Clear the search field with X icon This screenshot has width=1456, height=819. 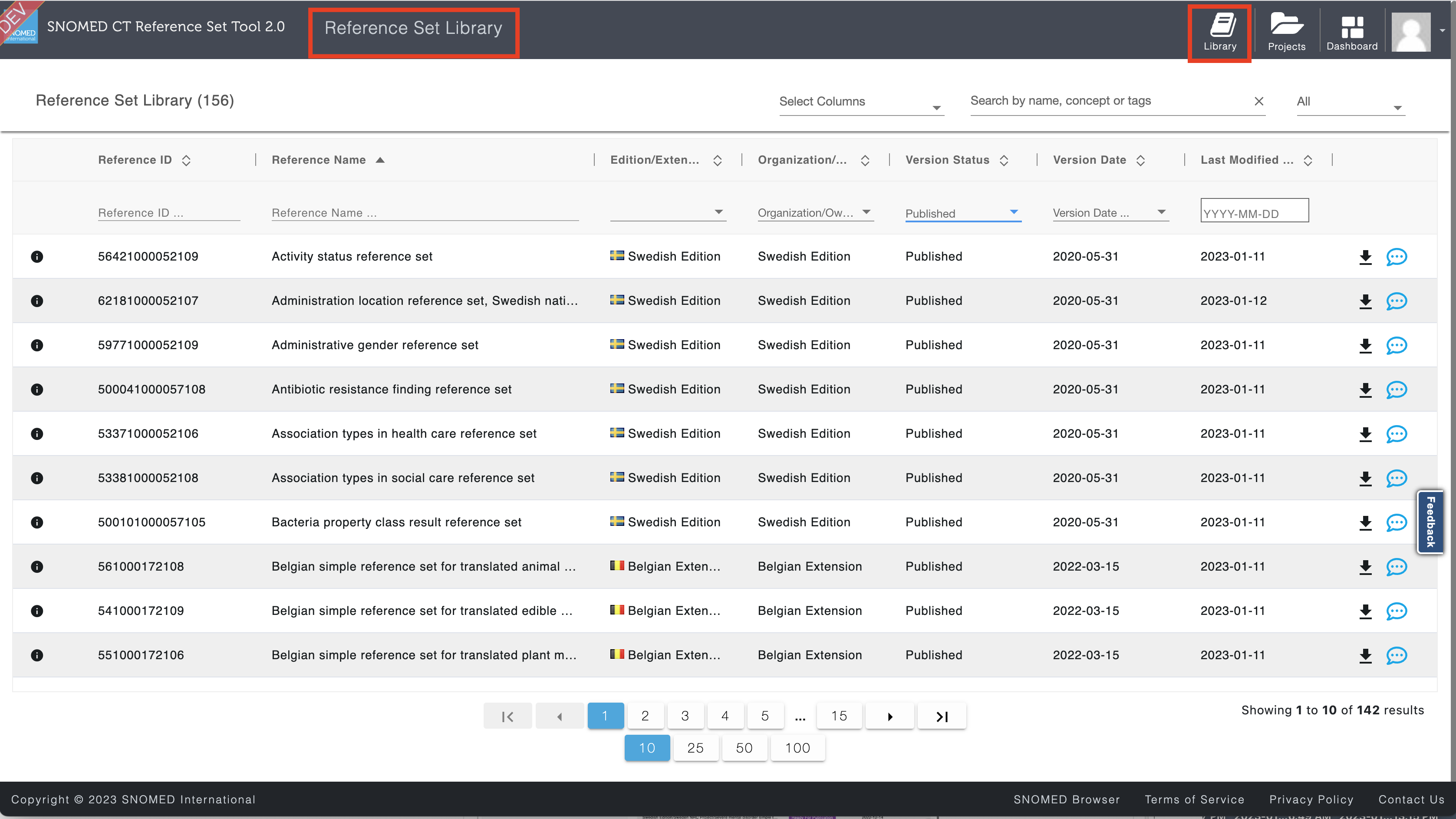pos(1259,101)
